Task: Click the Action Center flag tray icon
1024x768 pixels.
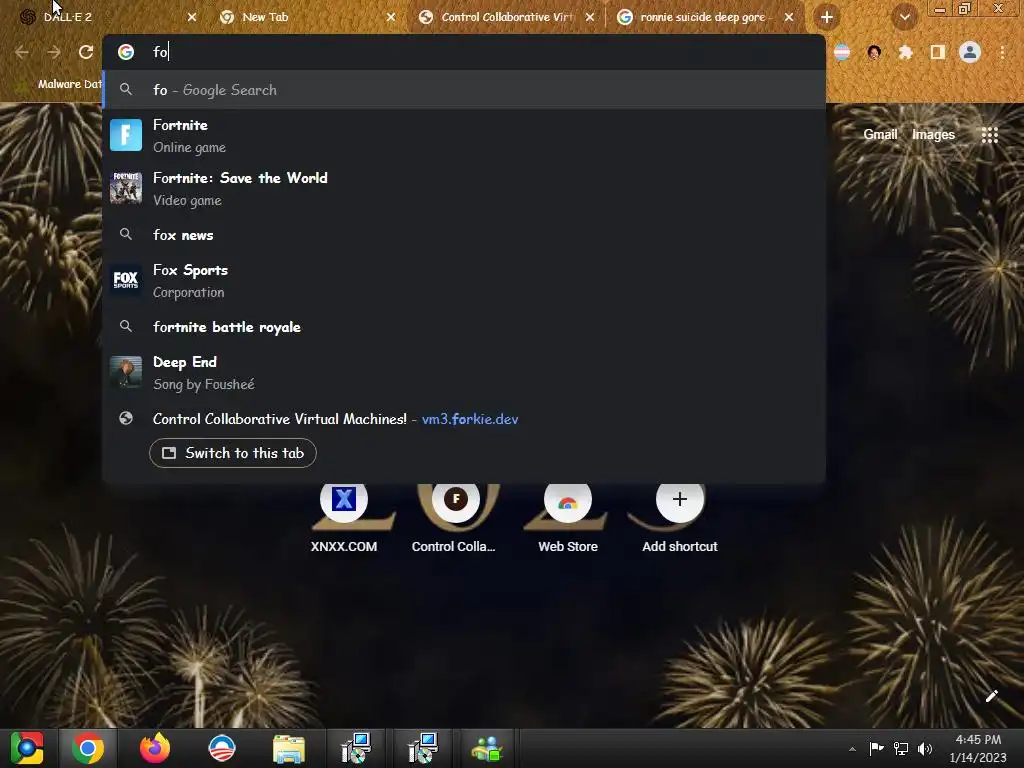Action: (x=876, y=748)
